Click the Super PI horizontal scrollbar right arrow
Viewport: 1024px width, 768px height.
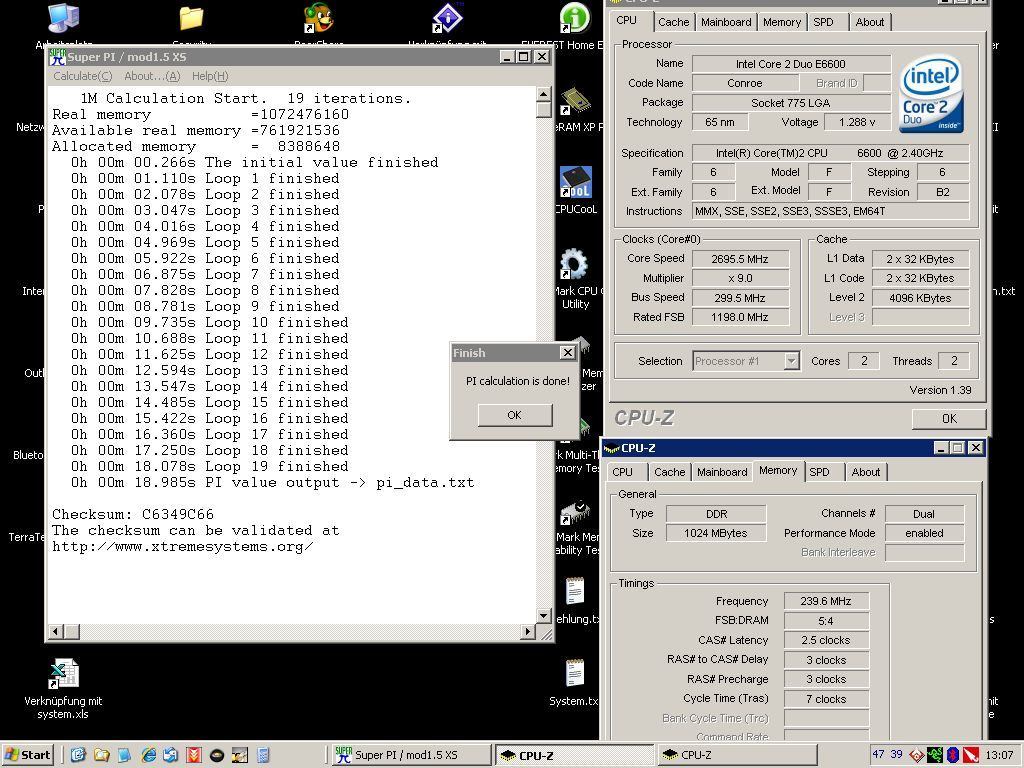[x=528, y=632]
